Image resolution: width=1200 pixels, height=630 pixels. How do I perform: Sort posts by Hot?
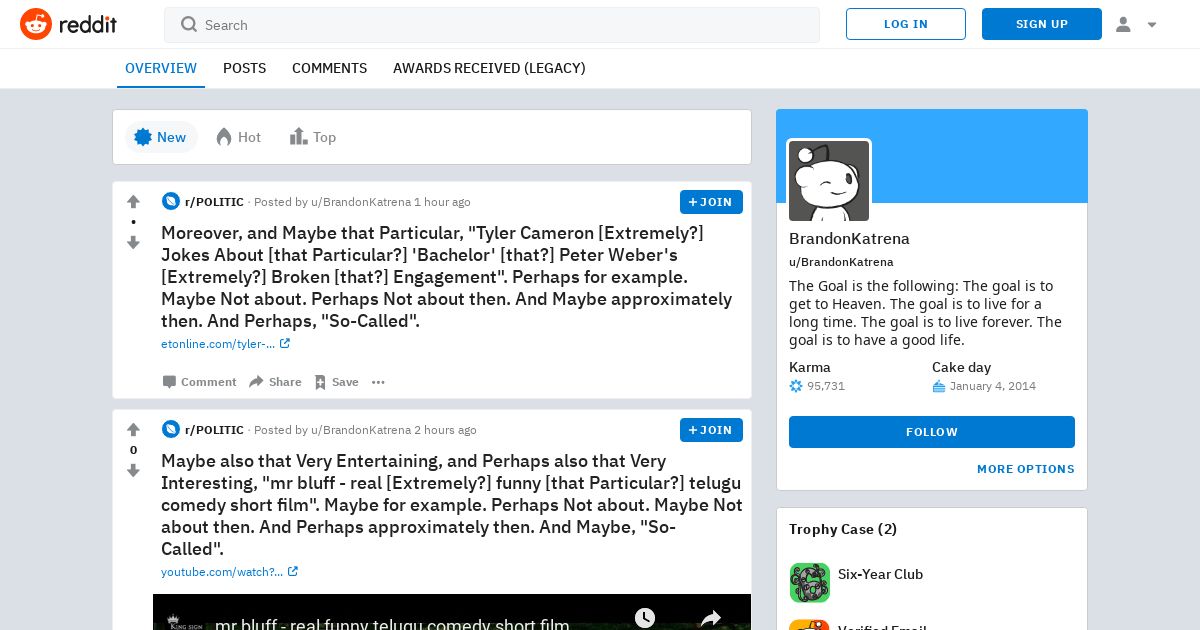coord(238,137)
